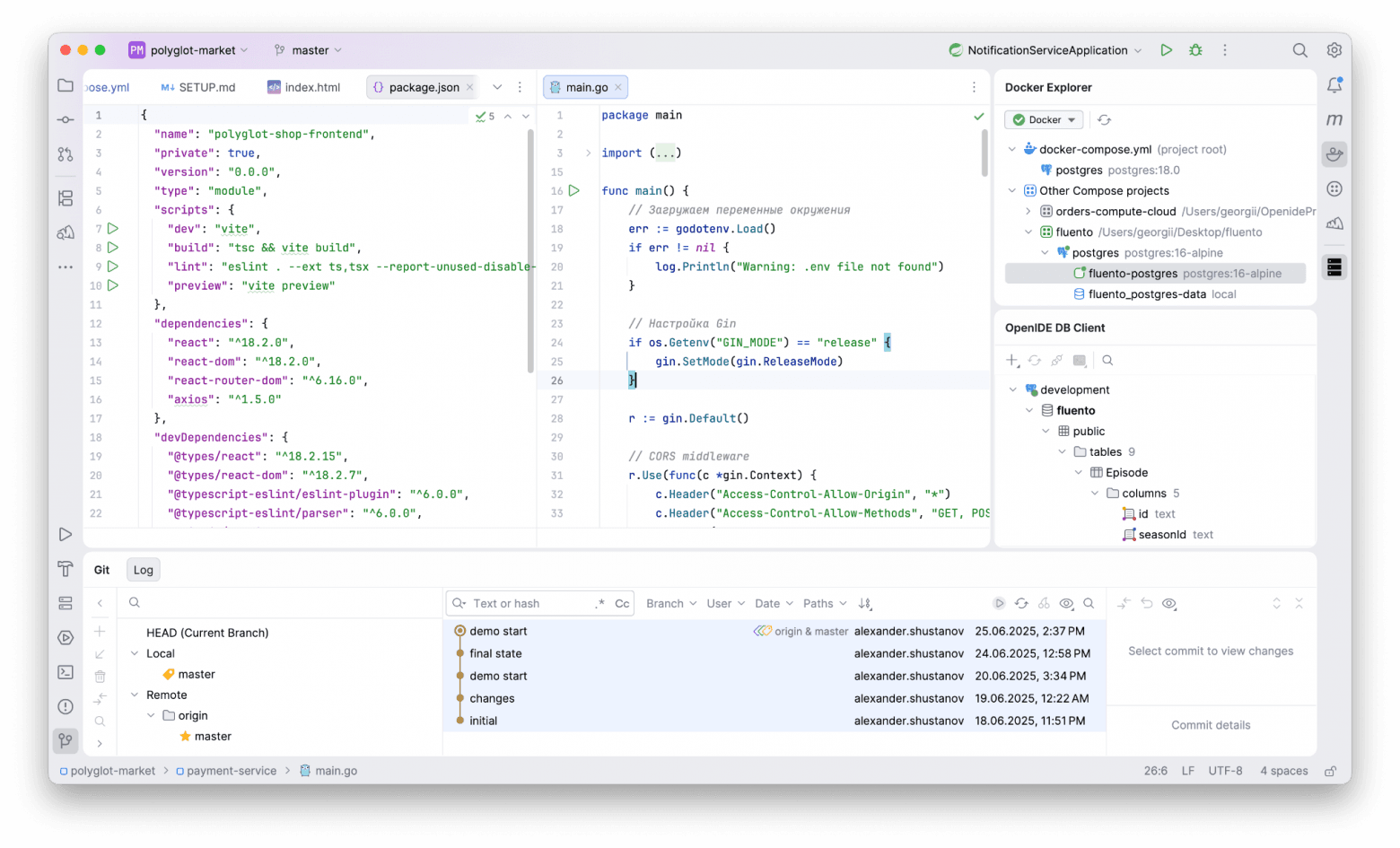Toggle the sort/graph options icon next to Paths

[865, 604]
